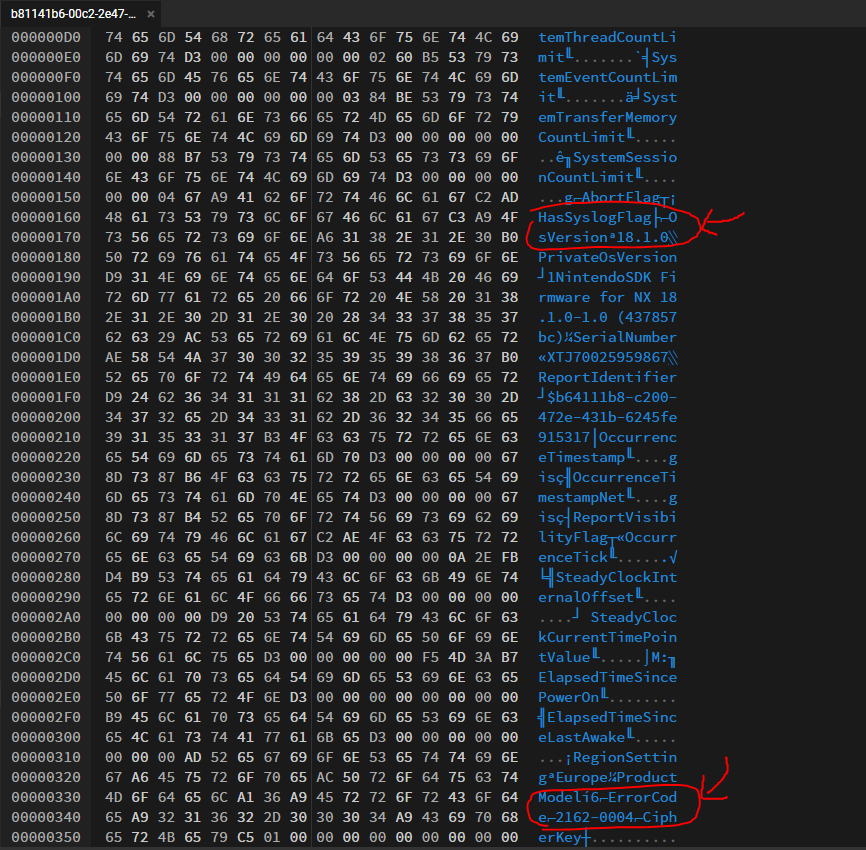
Task: Select decoded text 'SteadyClockInt'
Action: (616, 577)
